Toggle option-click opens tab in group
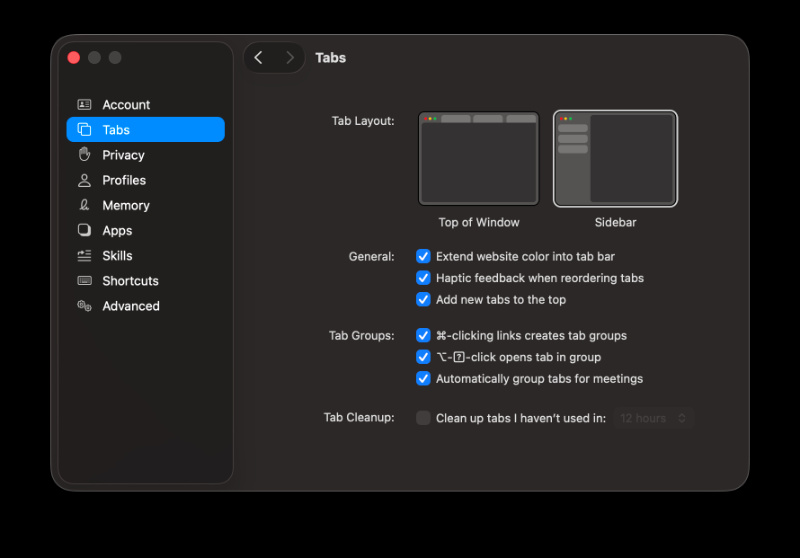 [423, 357]
